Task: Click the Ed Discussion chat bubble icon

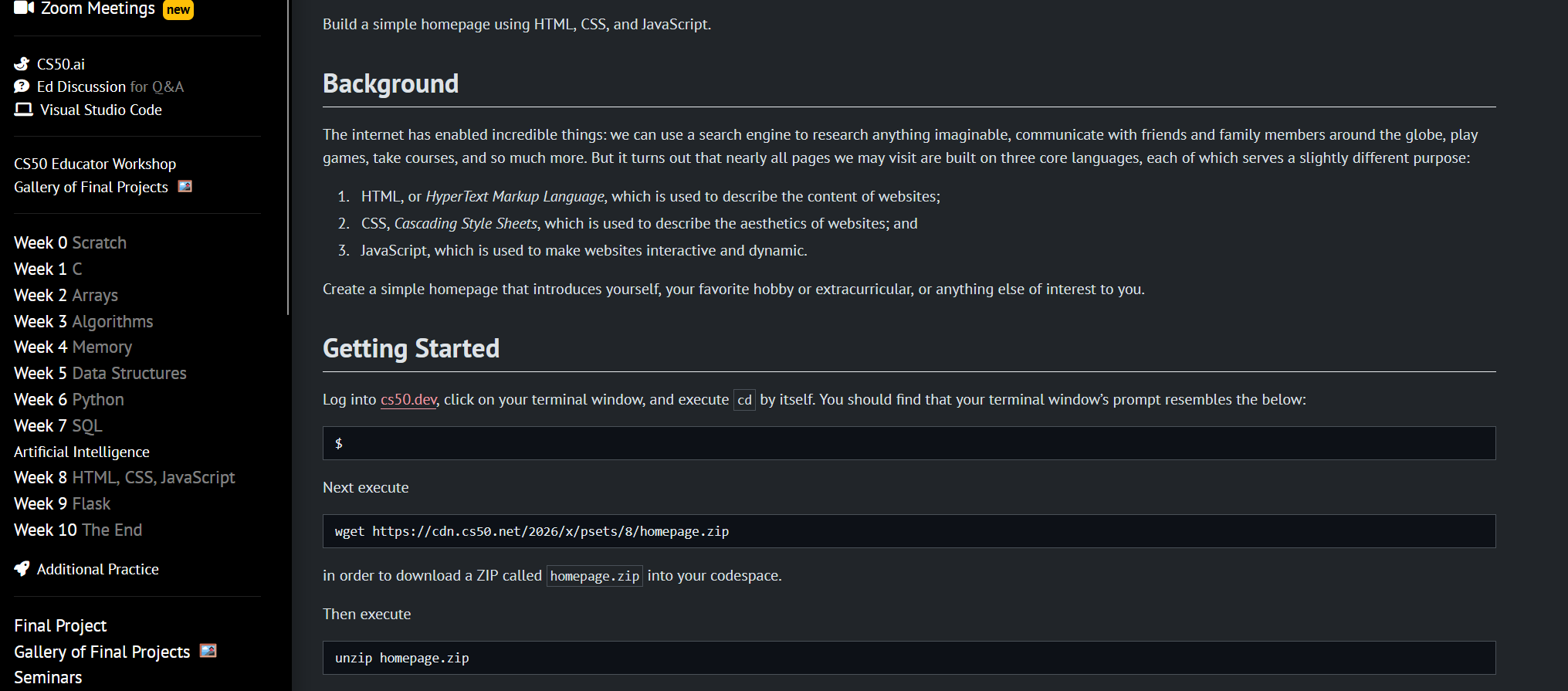Action: (22, 86)
